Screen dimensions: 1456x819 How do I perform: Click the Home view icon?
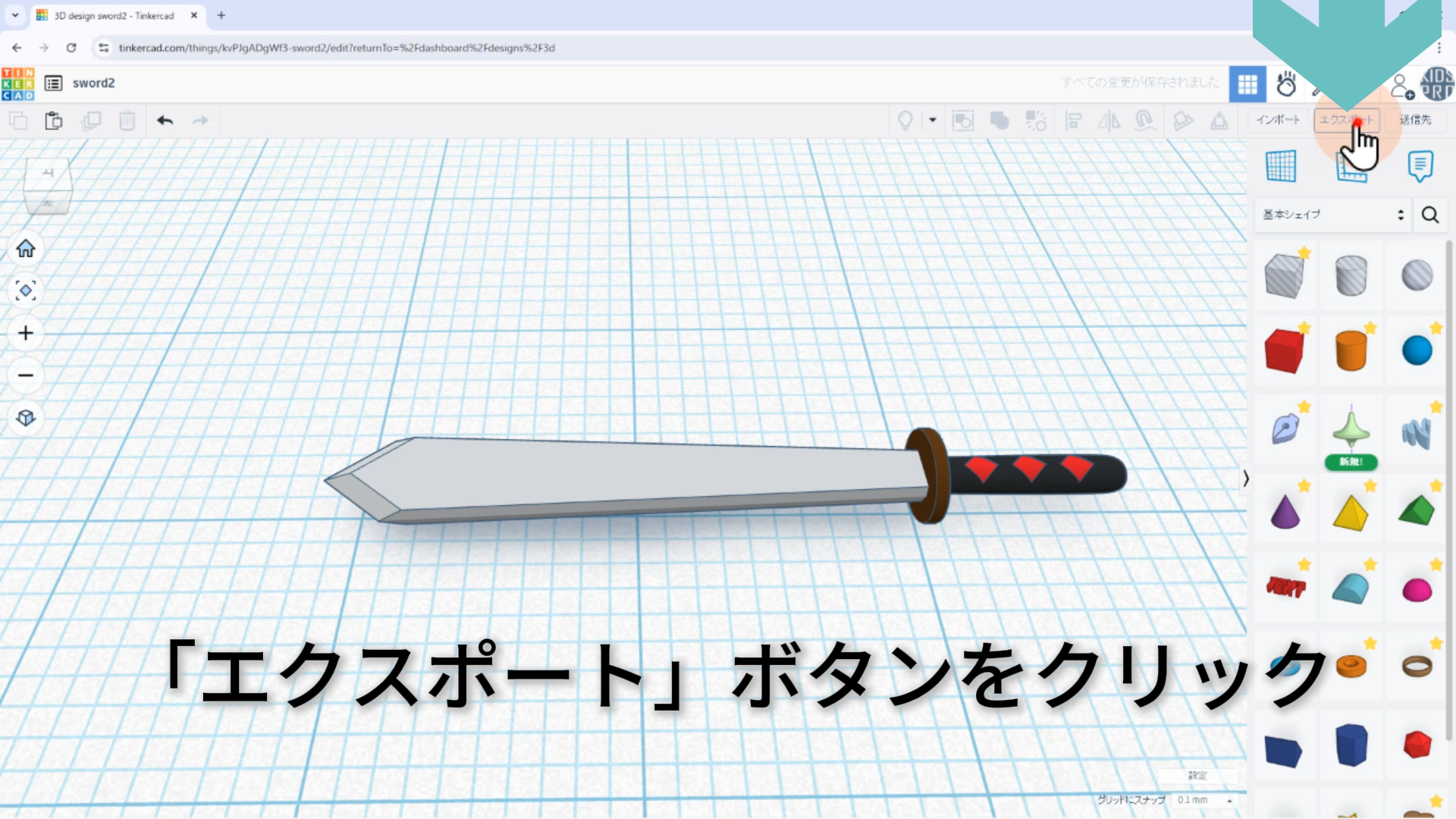pos(26,249)
